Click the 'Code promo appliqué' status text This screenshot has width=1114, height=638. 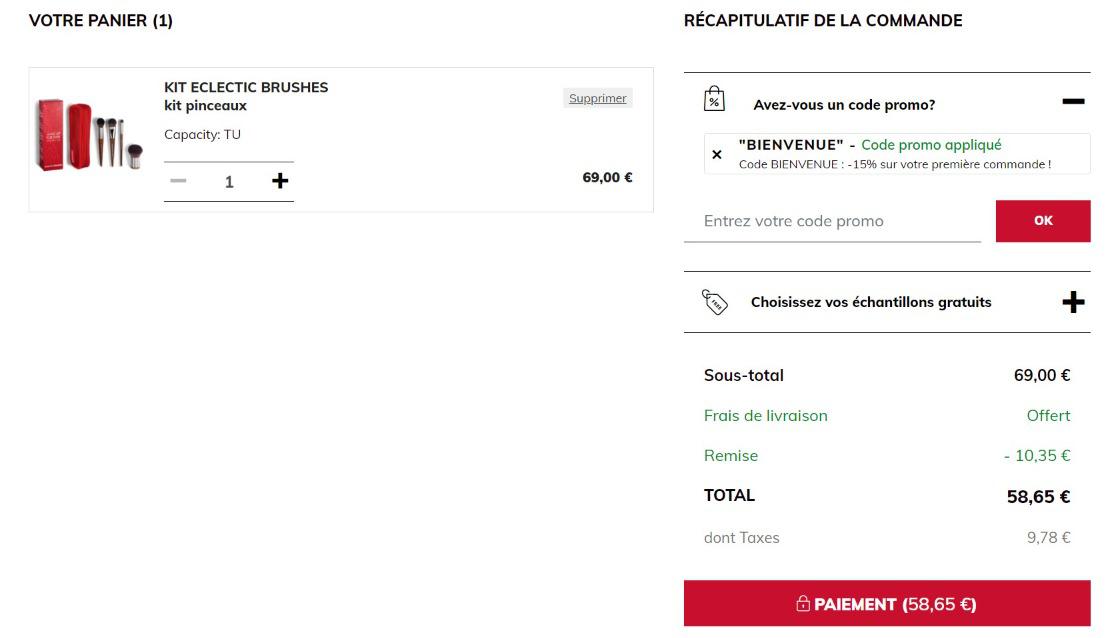click(x=931, y=145)
